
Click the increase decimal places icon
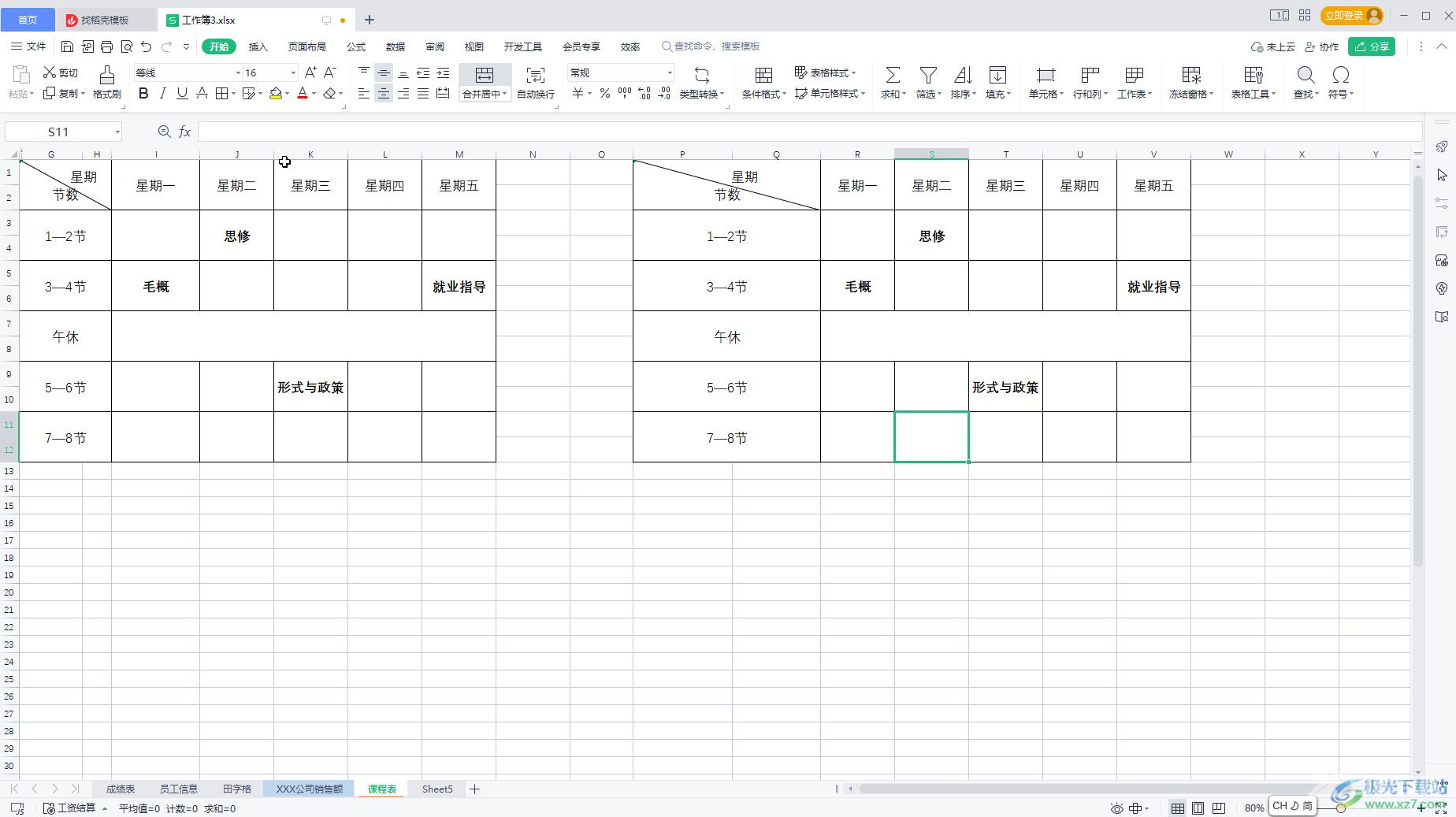pyautogui.click(x=644, y=93)
